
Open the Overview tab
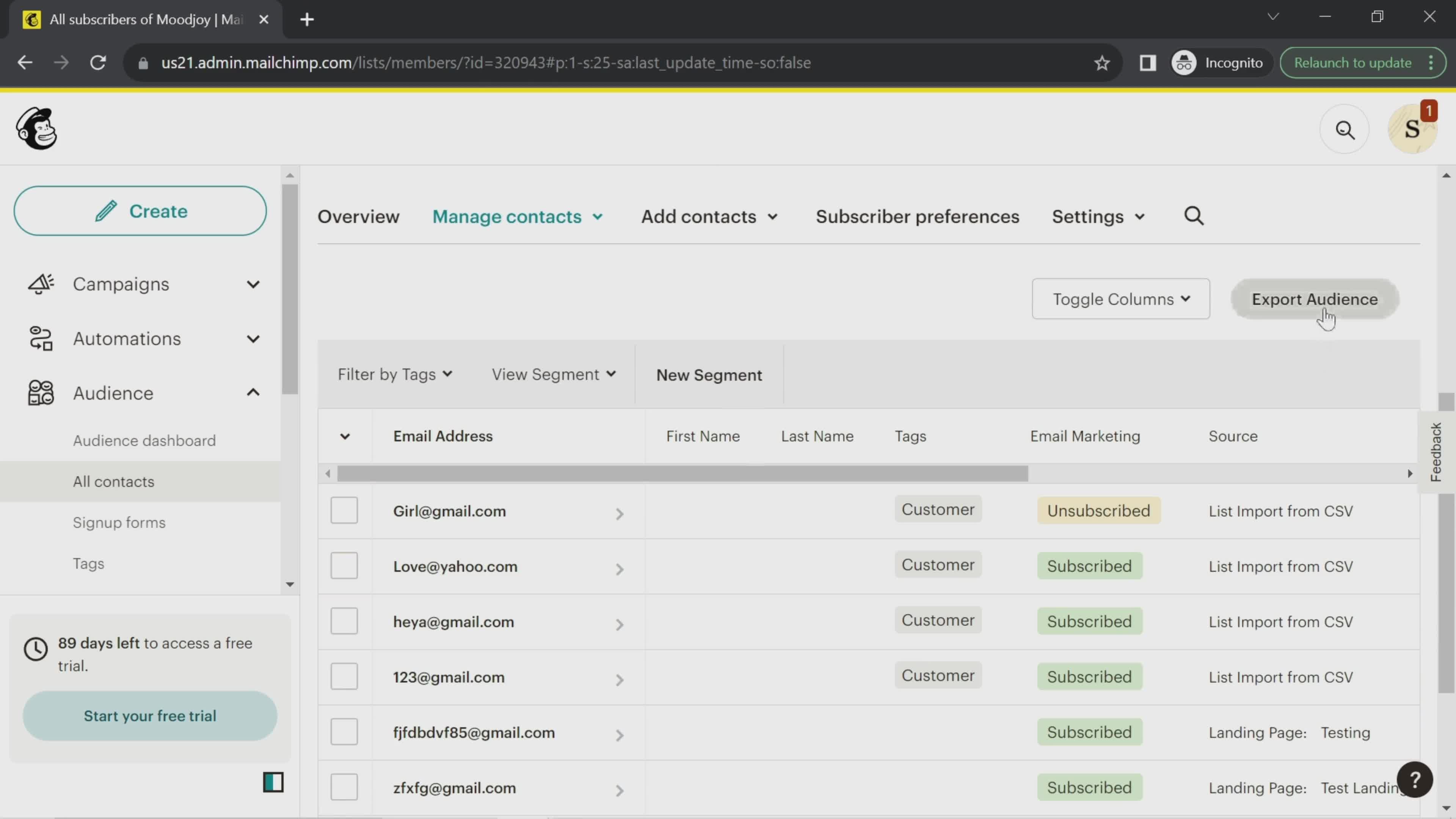358,216
